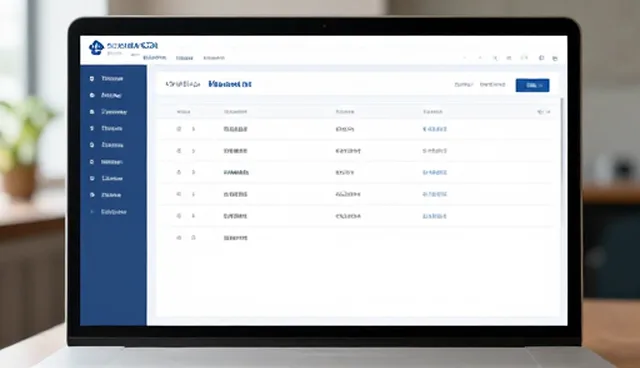This screenshot has width=640, height=368.
Task: Select the first sidebar menu item label
Action: point(112,78)
